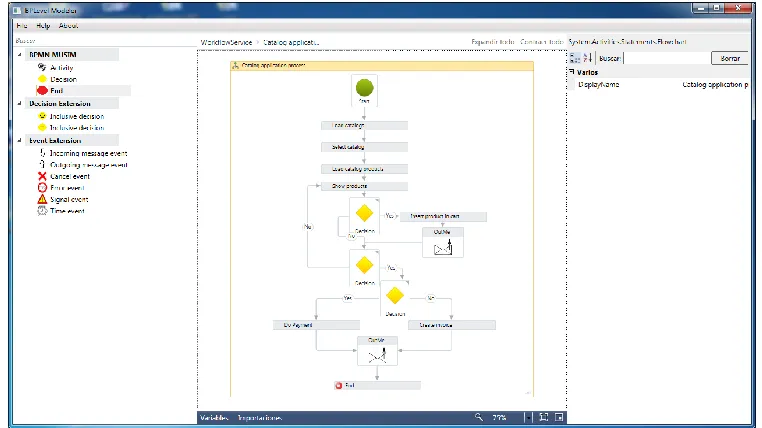
Task: Pick the Inclusive decision item with smiley icon
Action: tap(71, 116)
